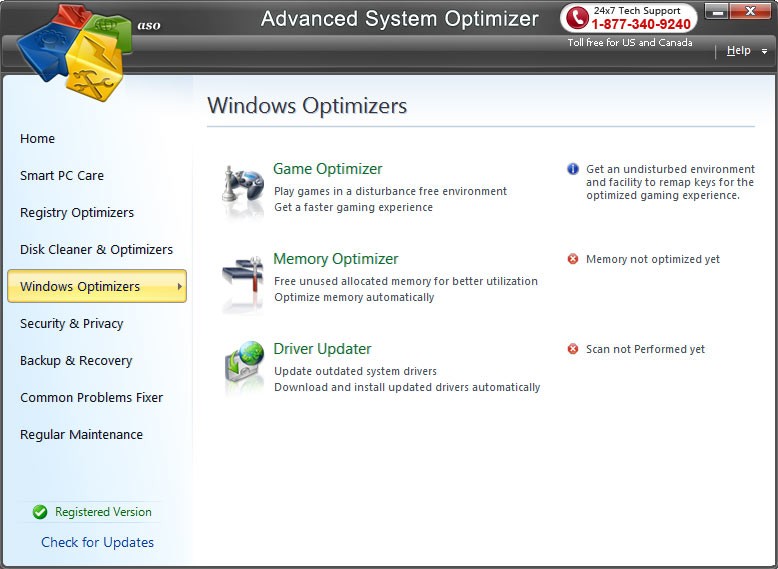Image resolution: width=778 pixels, height=569 pixels.
Task: Select Regular Maintenance in sidebar
Action: (81, 435)
